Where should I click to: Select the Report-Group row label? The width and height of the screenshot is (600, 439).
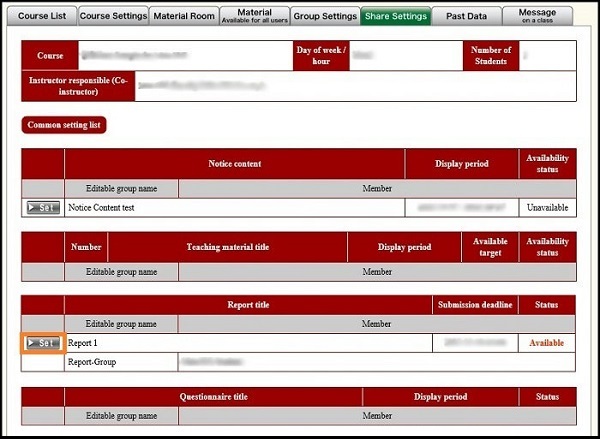(94, 361)
